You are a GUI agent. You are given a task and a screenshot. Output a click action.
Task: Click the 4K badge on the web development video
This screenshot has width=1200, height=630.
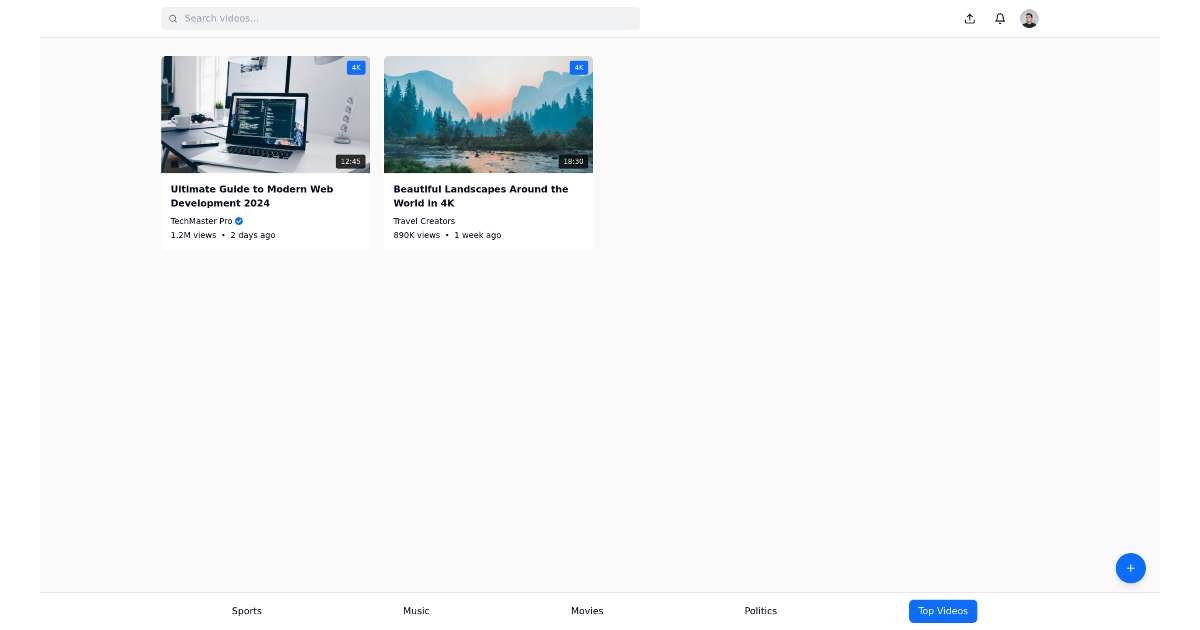pyautogui.click(x=356, y=67)
